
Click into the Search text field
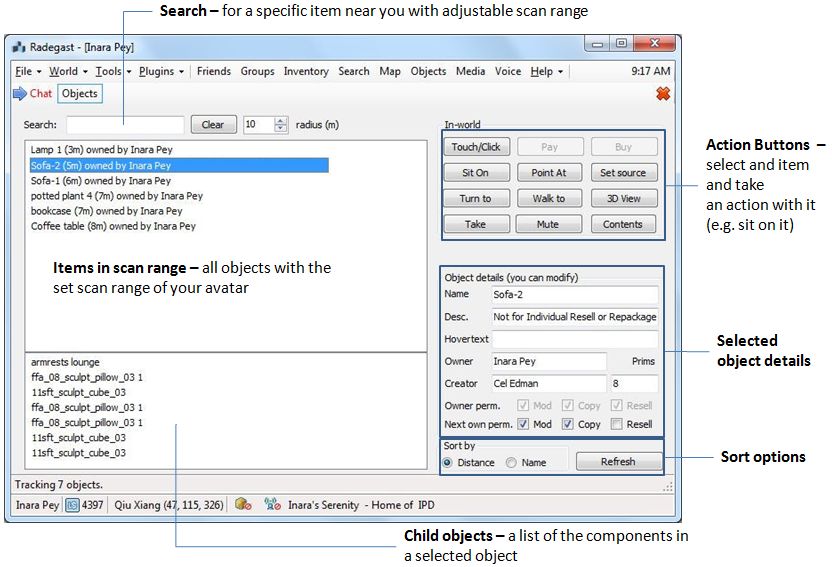click(x=125, y=125)
